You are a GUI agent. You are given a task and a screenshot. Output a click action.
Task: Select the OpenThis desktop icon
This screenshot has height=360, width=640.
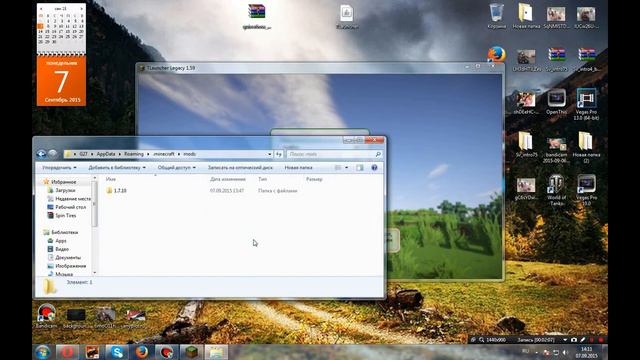[556, 102]
